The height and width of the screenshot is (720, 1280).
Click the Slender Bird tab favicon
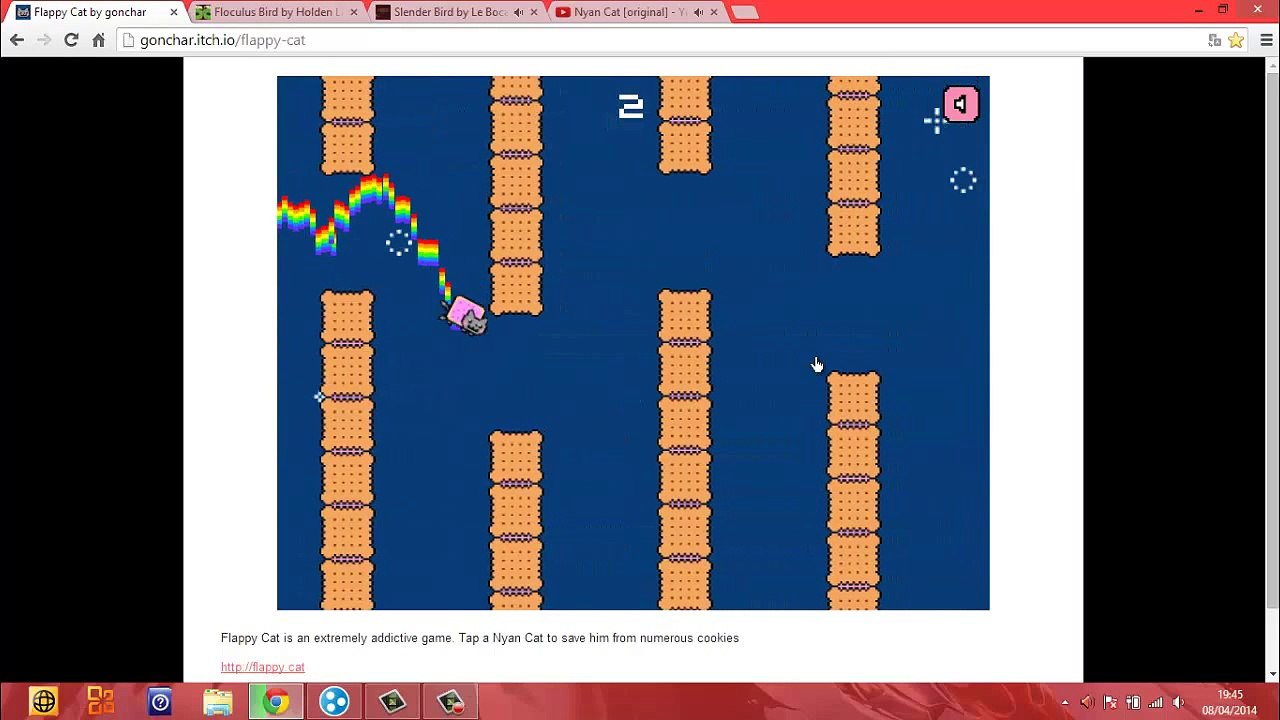(383, 12)
